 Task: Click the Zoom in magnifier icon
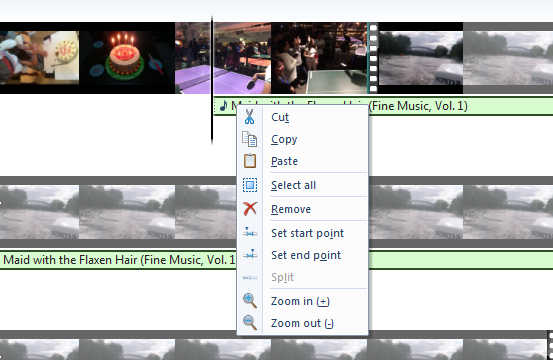click(250, 301)
